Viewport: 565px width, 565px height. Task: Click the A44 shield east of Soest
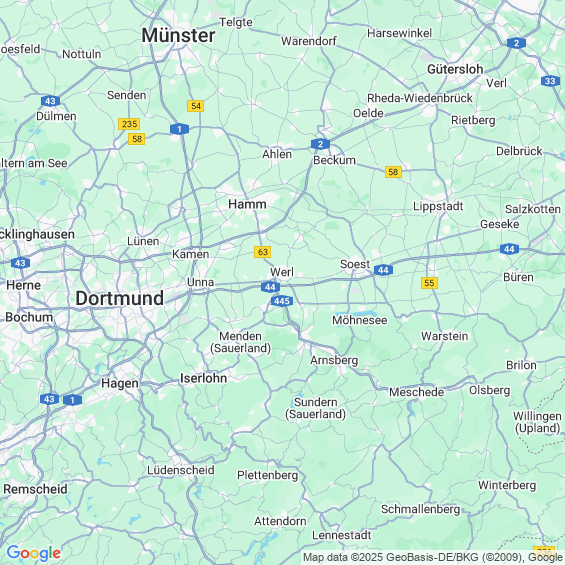tap(383, 270)
